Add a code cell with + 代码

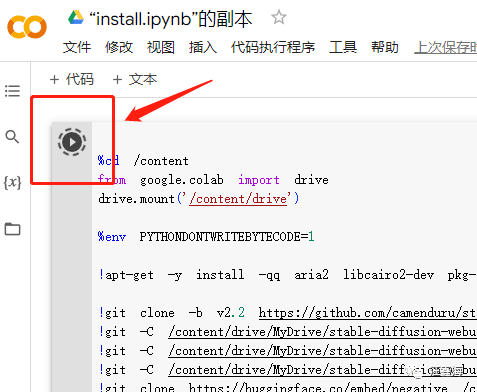(72, 79)
